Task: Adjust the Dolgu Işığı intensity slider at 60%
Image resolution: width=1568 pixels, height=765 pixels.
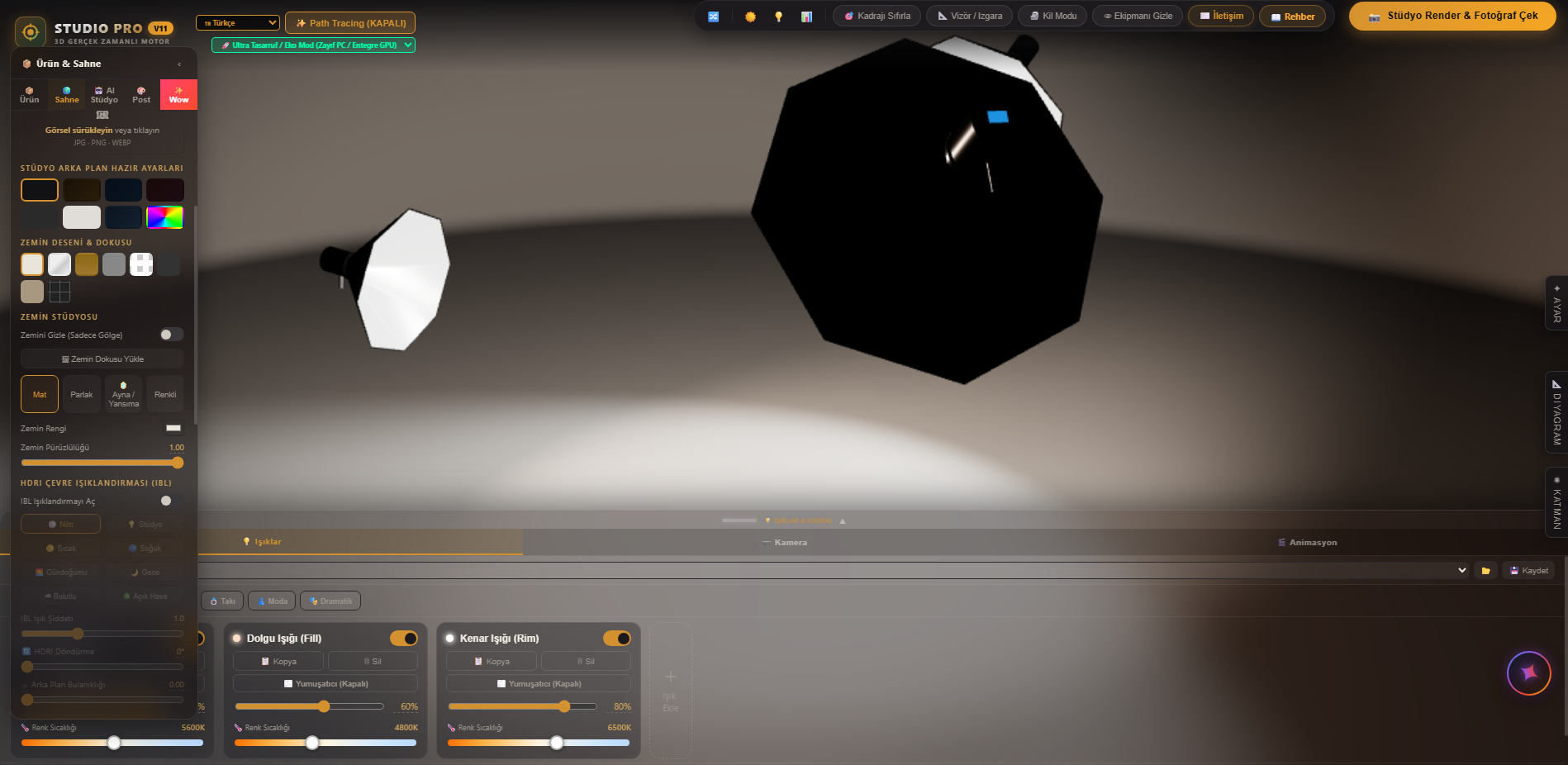Action: pyautogui.click(x=310, y=706)
